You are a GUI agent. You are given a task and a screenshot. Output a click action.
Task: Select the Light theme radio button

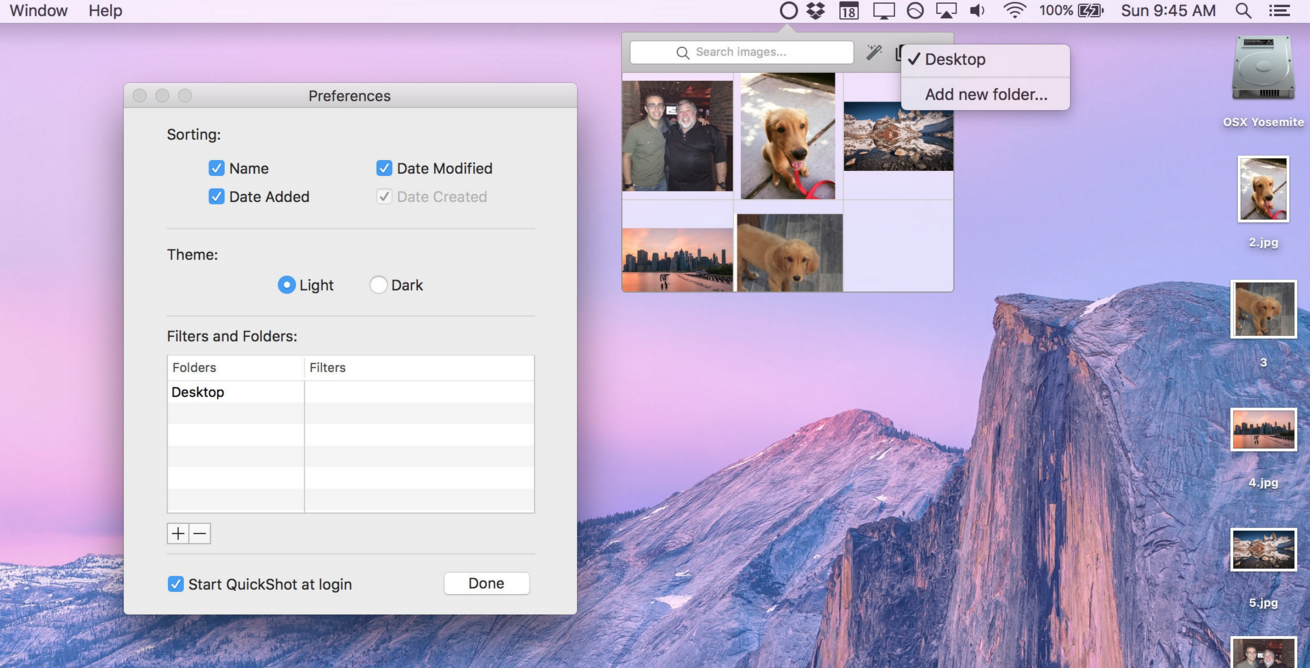tap(287, 285)
